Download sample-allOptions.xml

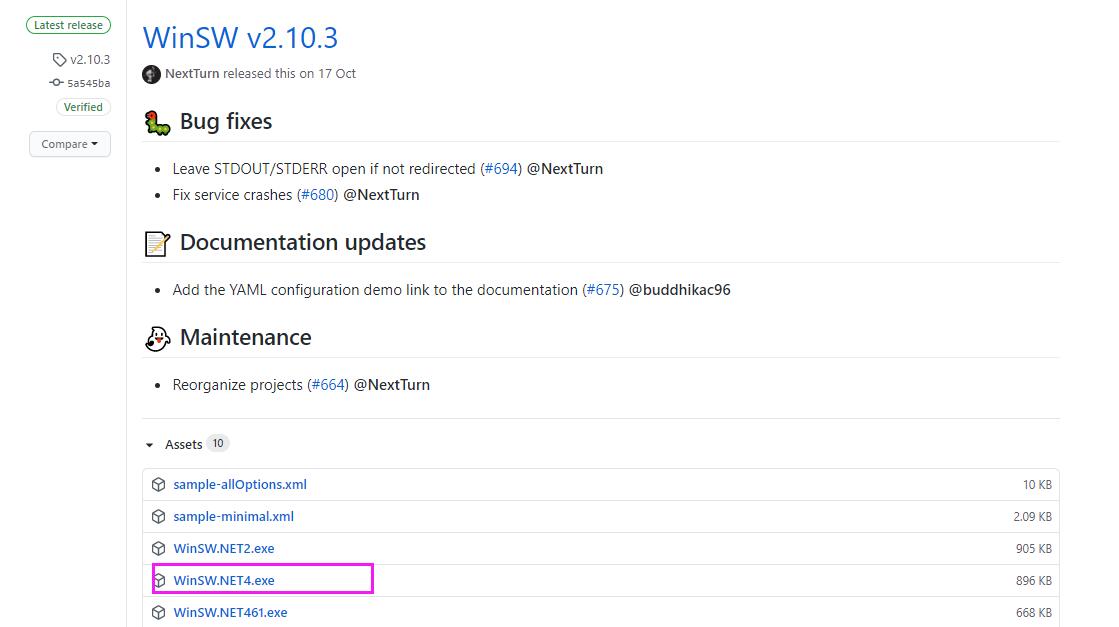point(240,484)
